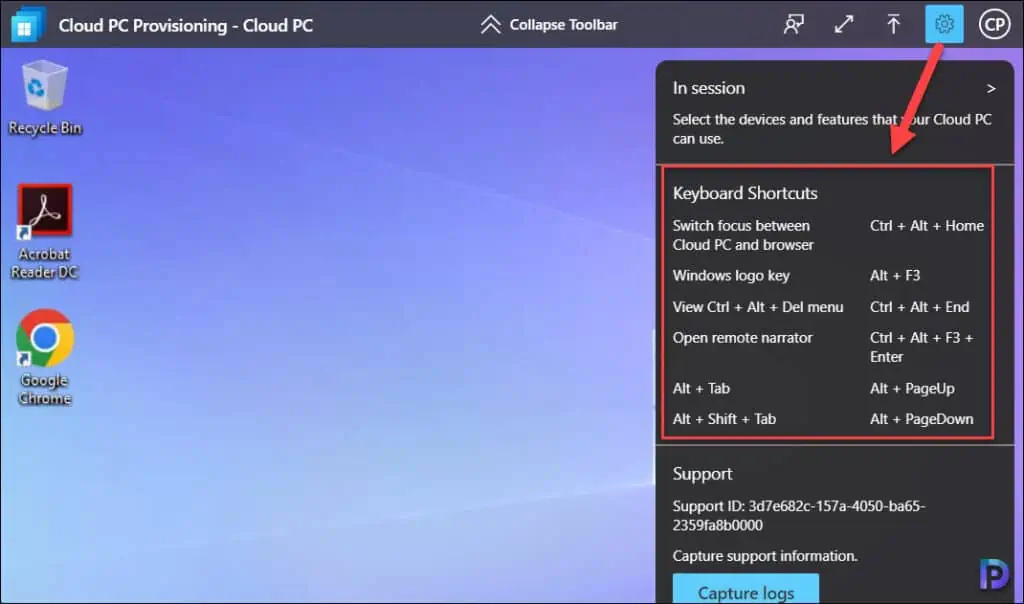The width and height of the screenshot is (1024, 604).
Task: Click the Ctrl + Alt + Home shortcut text
Action: tap(927, 226)
